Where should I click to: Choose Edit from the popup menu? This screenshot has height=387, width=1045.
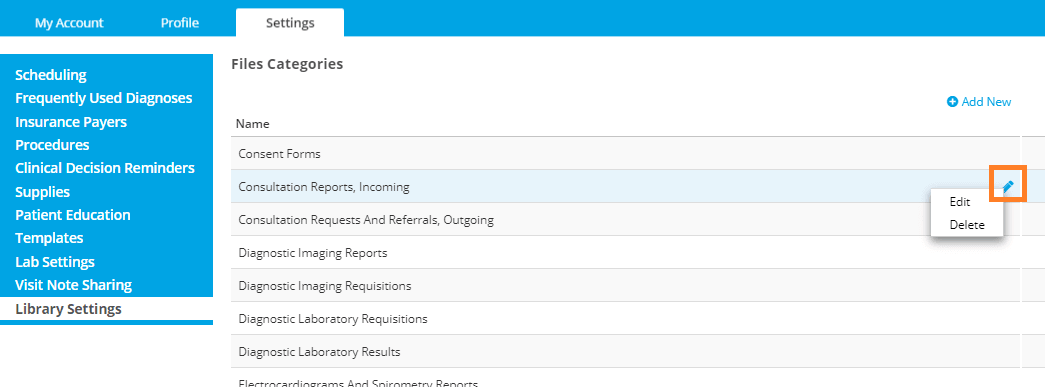pyautogui.click(x=960, y=202)
